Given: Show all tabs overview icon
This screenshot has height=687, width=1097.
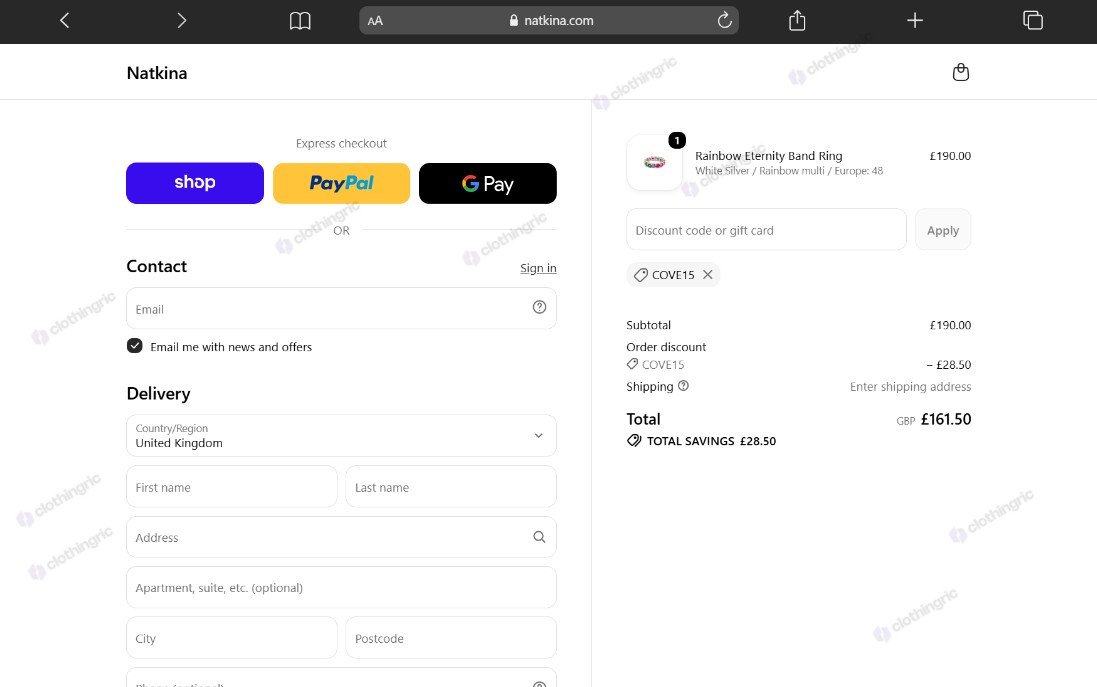Looking at the screenshot, I should click(x=1033, y=20).
